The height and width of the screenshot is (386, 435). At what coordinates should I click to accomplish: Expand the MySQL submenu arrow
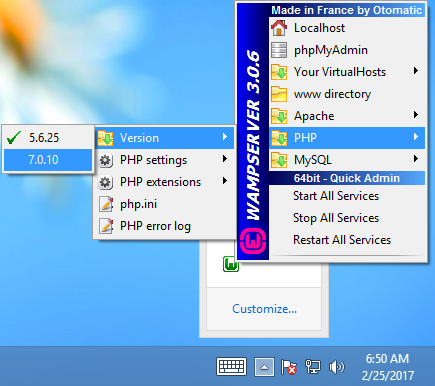[416, 159]
